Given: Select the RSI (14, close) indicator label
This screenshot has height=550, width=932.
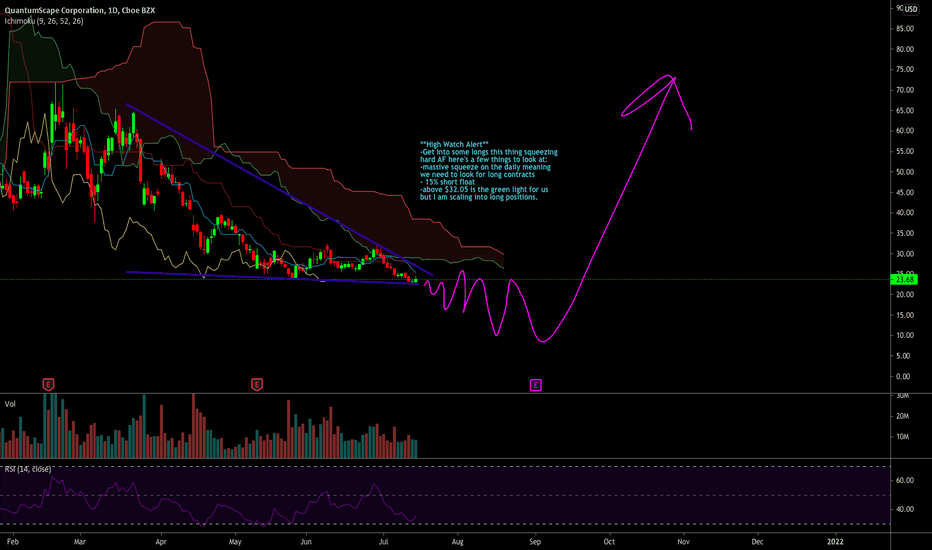Looking at the screenshot, I should point(28,469).
